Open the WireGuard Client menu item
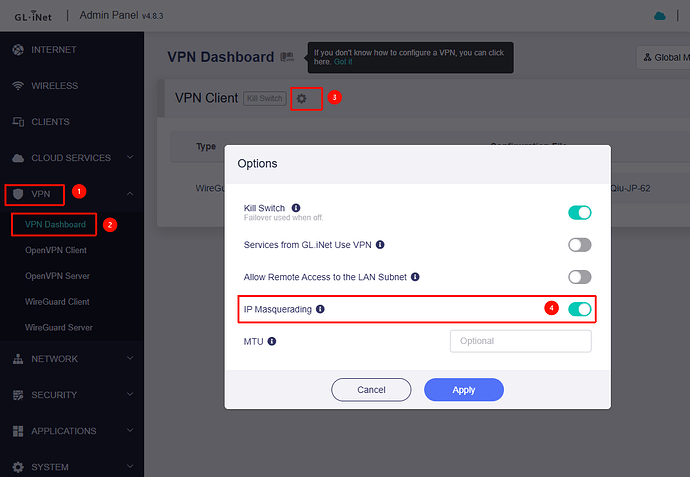 coord(57,301)
